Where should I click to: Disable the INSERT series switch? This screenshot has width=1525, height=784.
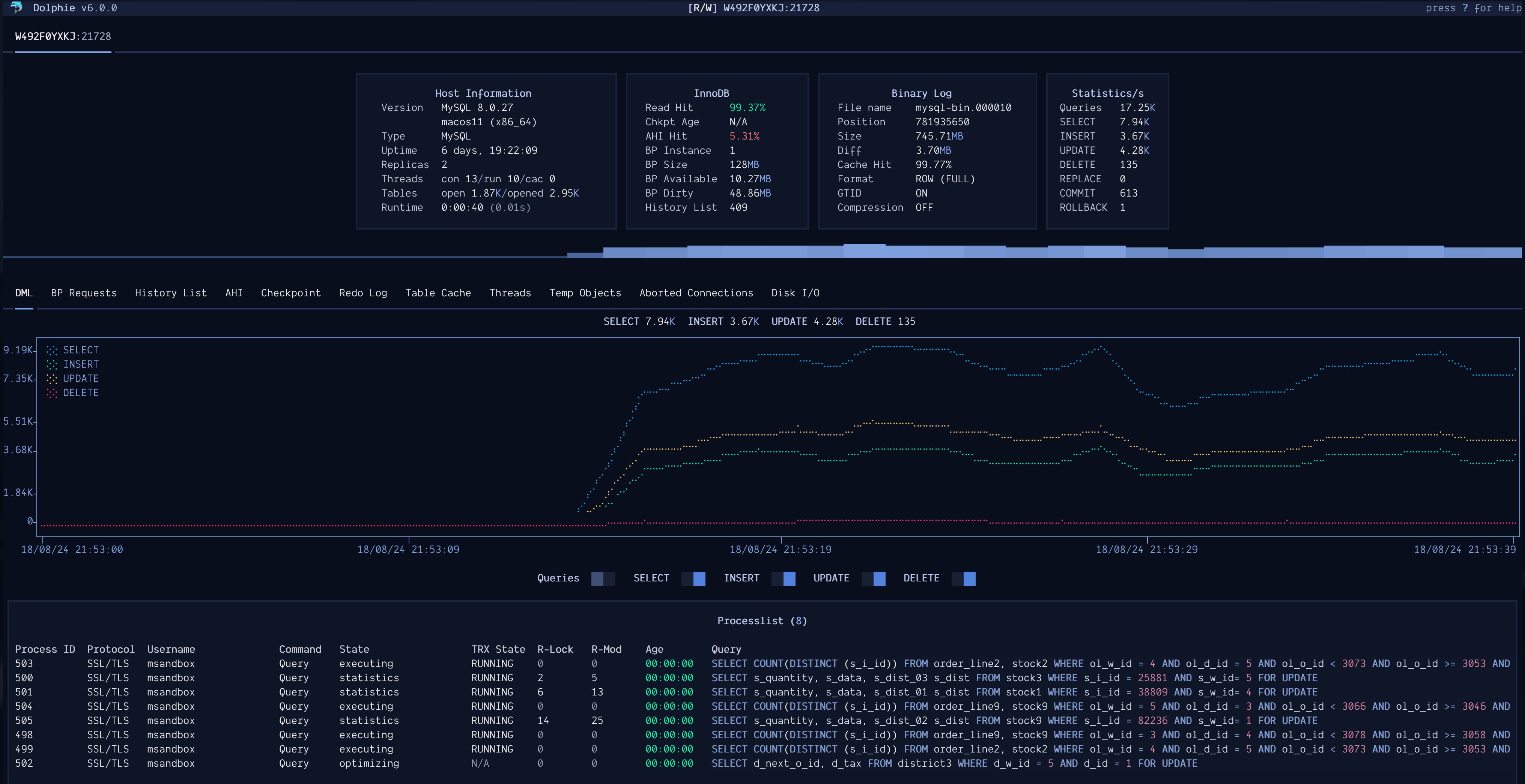click(783, 579)
